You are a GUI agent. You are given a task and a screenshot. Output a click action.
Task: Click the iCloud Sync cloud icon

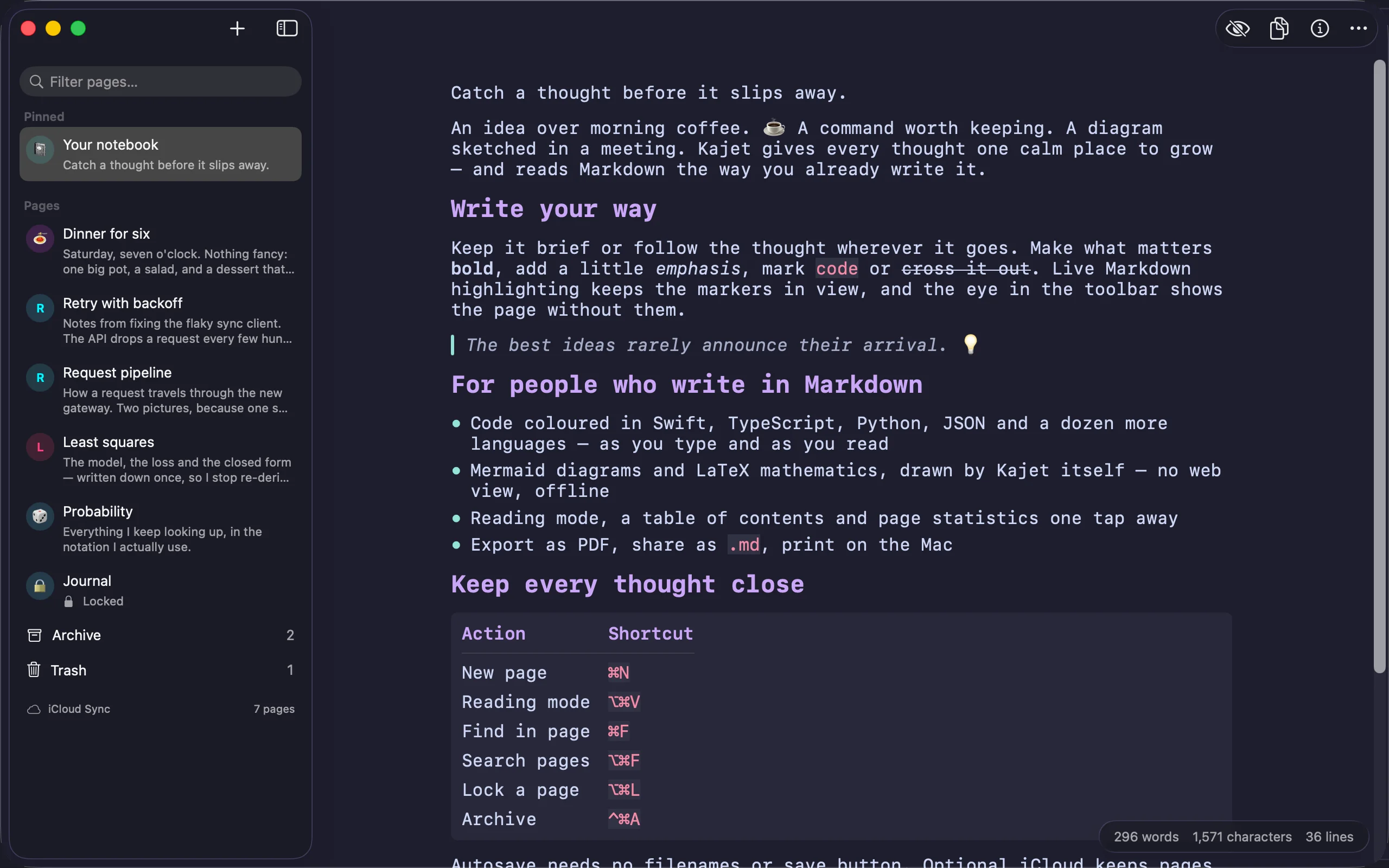click(34, 710)
